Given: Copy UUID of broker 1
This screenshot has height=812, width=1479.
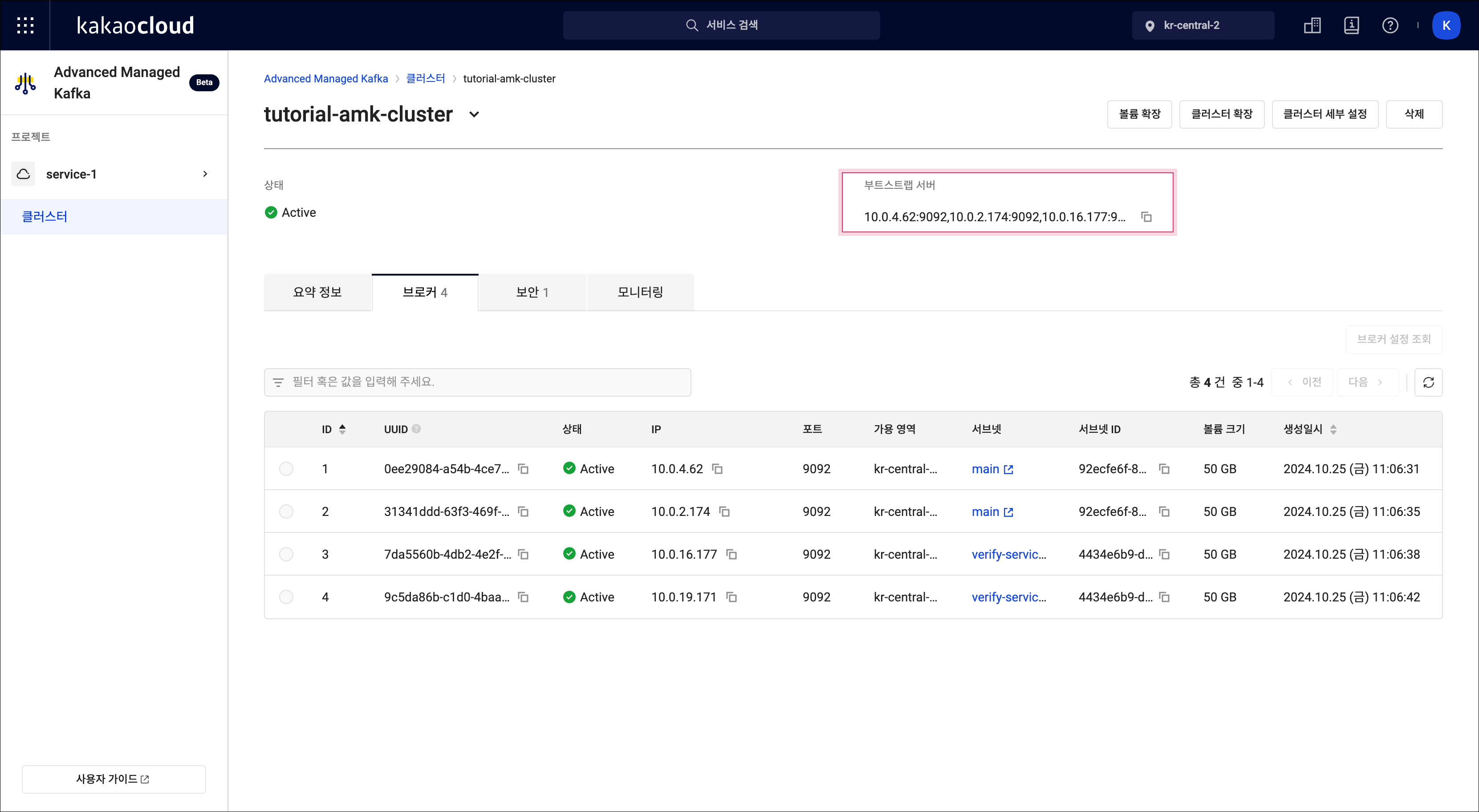Looking at the screenshot, I should pyautogui.click(x=523, y=469).
